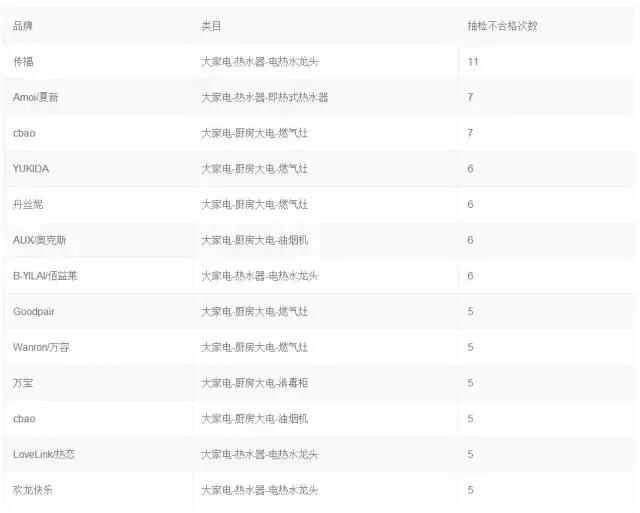Select the 传福 brand cell
Screen dimensions: 640x513
23,62
